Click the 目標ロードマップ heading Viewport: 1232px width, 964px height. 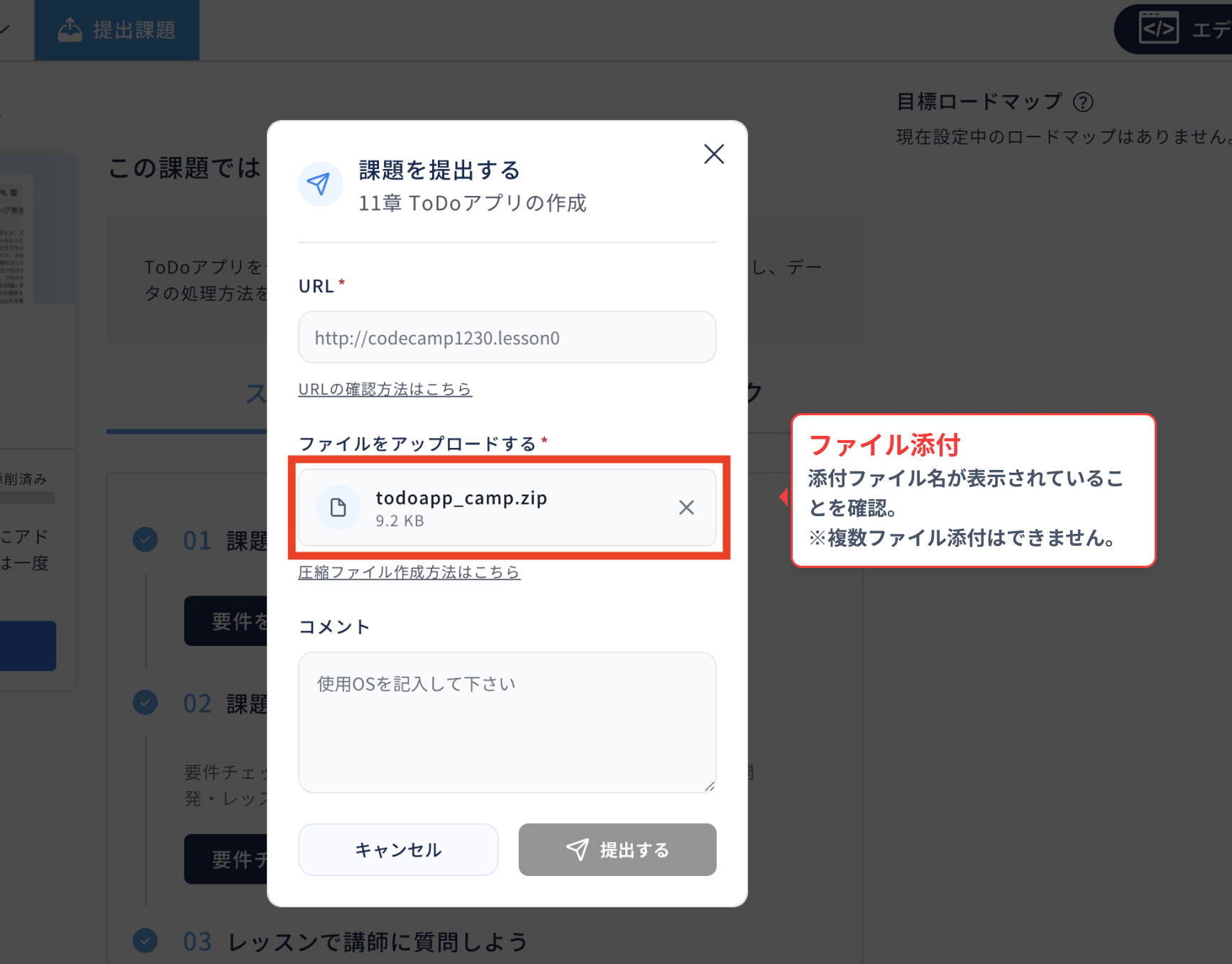click(x=979, y=102)
